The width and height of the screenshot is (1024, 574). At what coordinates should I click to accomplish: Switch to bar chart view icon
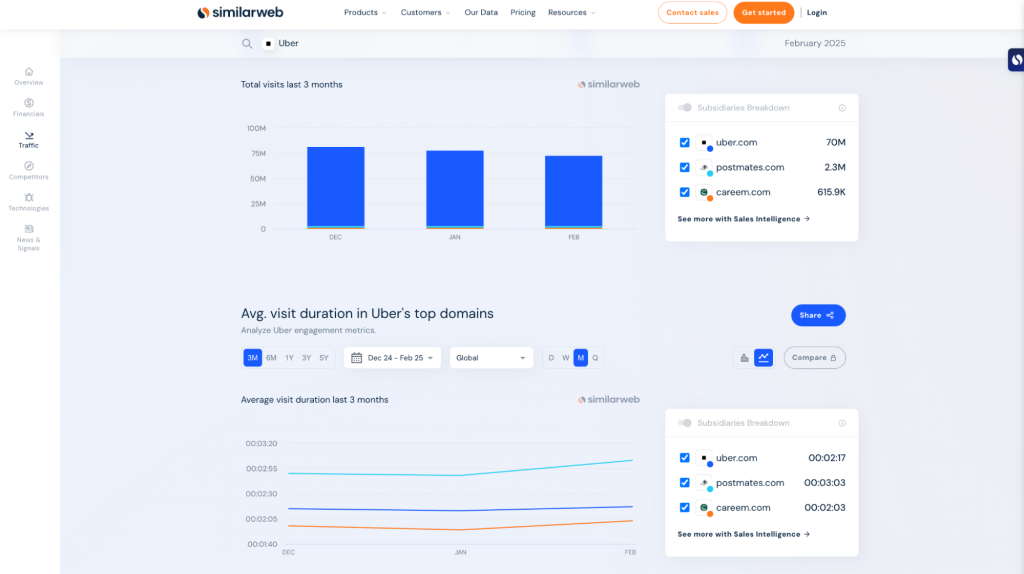point(744,358)
